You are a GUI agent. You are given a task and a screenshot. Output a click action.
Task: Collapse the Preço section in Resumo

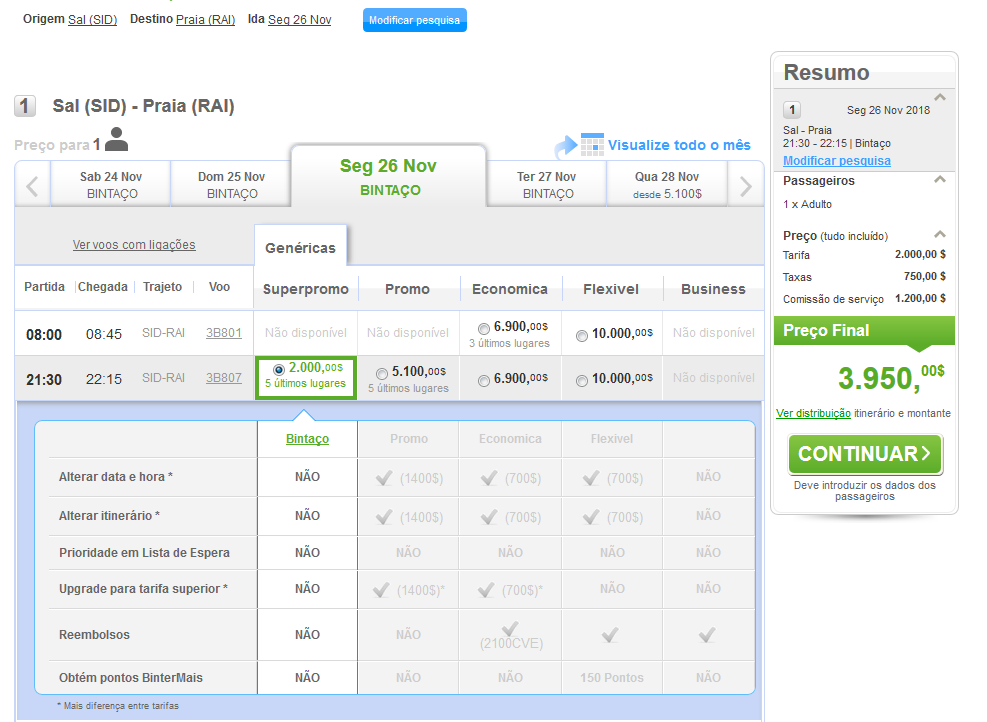940,234
